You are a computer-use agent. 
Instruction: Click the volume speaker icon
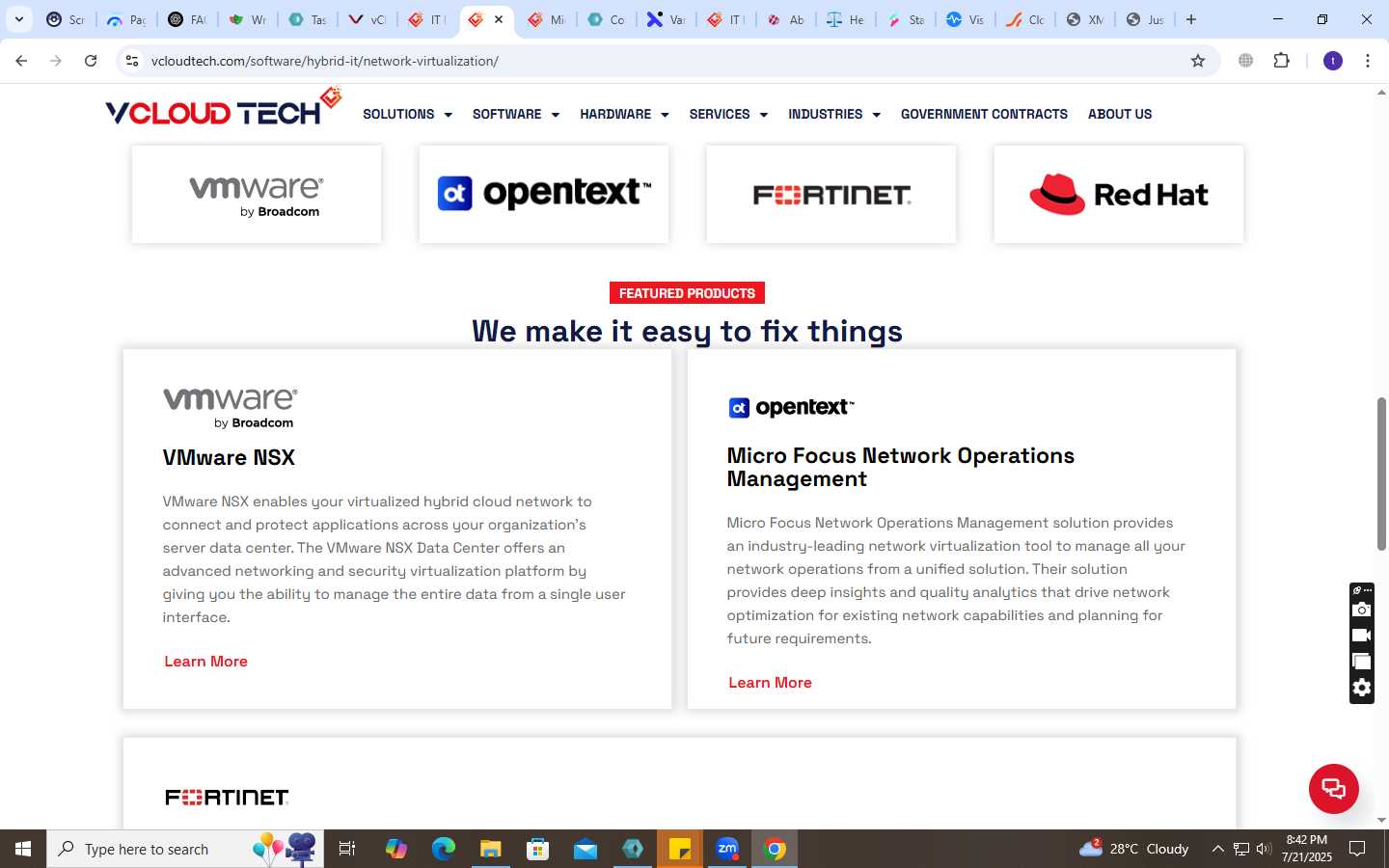pos(1264,849)
